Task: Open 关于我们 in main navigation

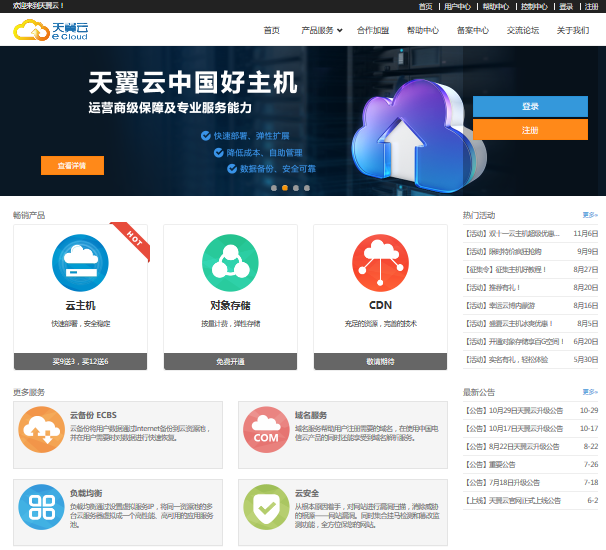Action: 573,30
